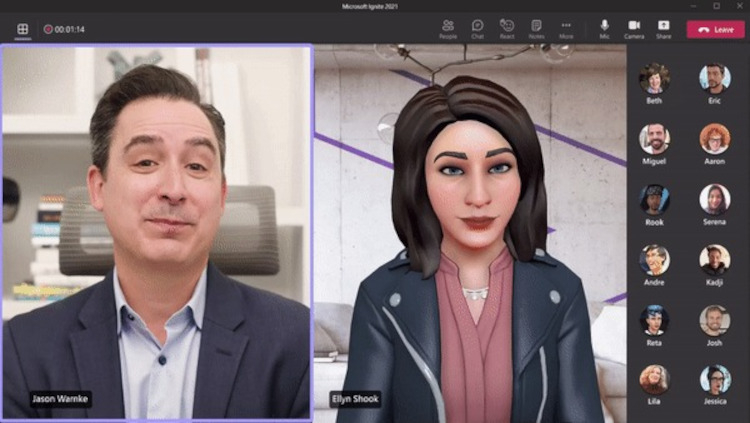Viewport: 750px width, 423px height.
Task: Click the recording timer indicator
Action: pos(64,29)
